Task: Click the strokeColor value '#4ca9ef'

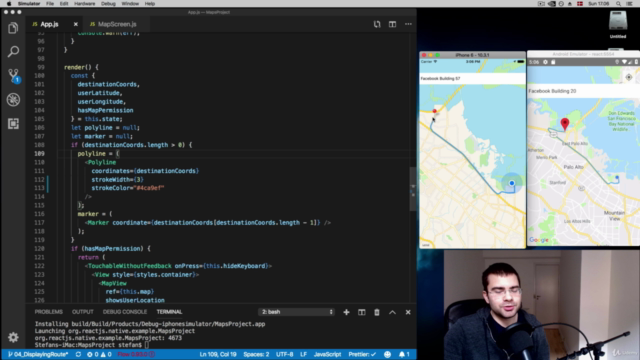Action: tap(148, 188)
